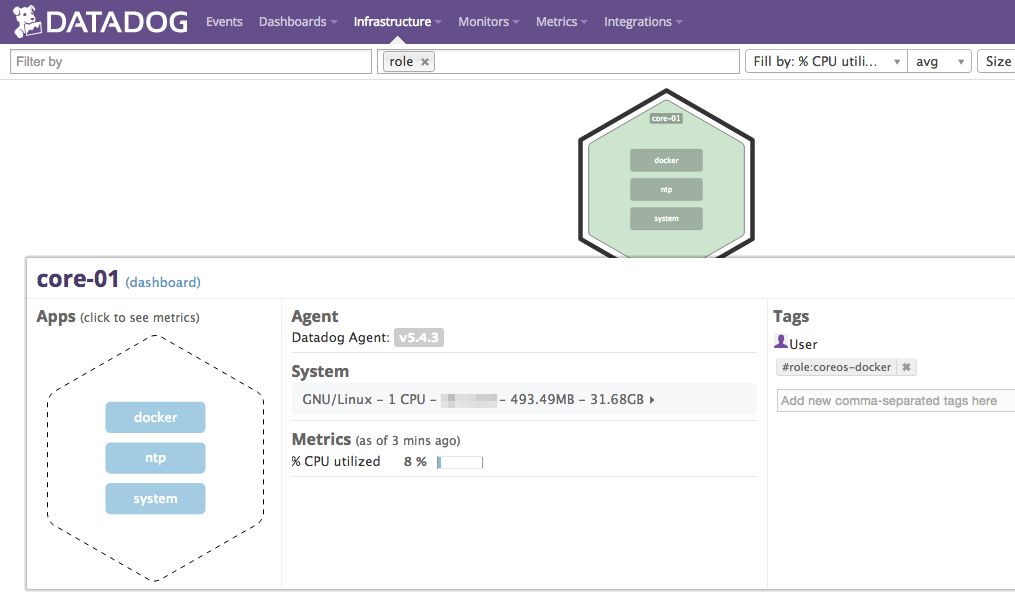Click the core-01 label on hexagon
Screen dimensions: 1015x605
tap(666, 118)
